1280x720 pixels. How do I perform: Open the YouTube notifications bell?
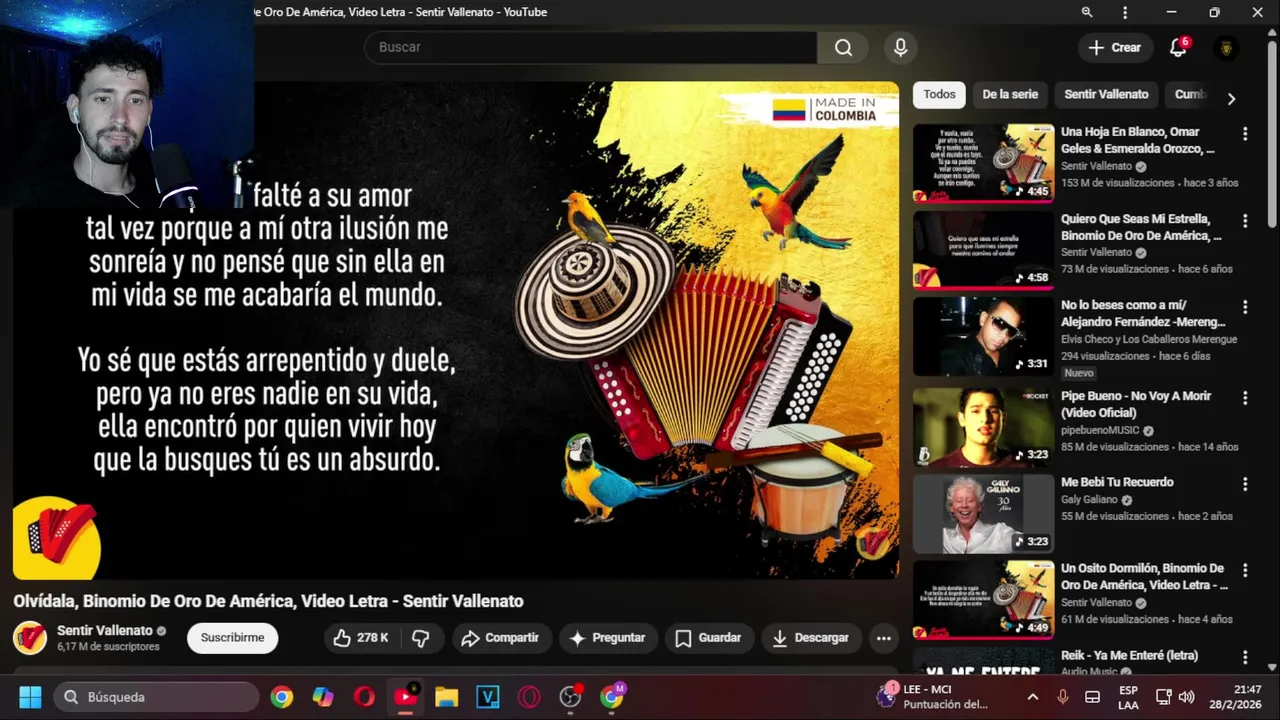pyautogui.click(x=1178, y=47)
